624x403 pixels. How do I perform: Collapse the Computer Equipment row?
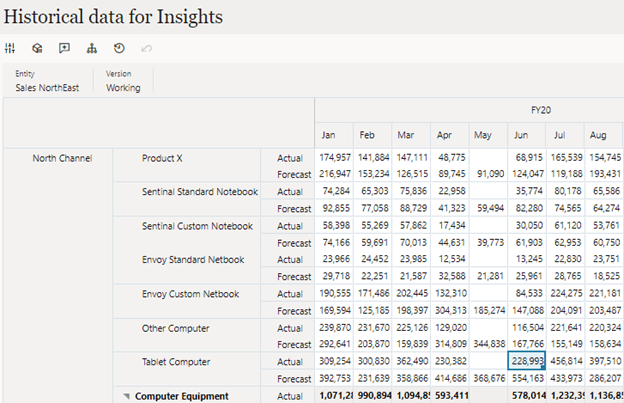[x=127, y=396]
